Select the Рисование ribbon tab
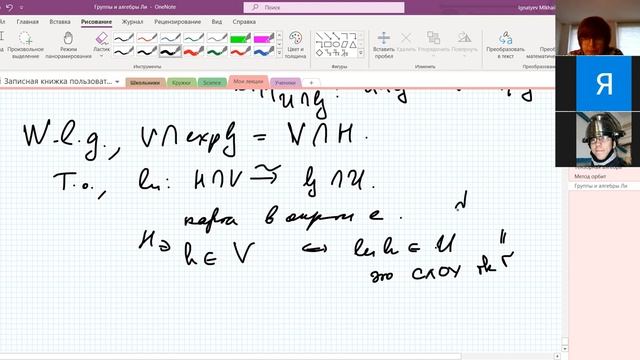 [96, 22]
